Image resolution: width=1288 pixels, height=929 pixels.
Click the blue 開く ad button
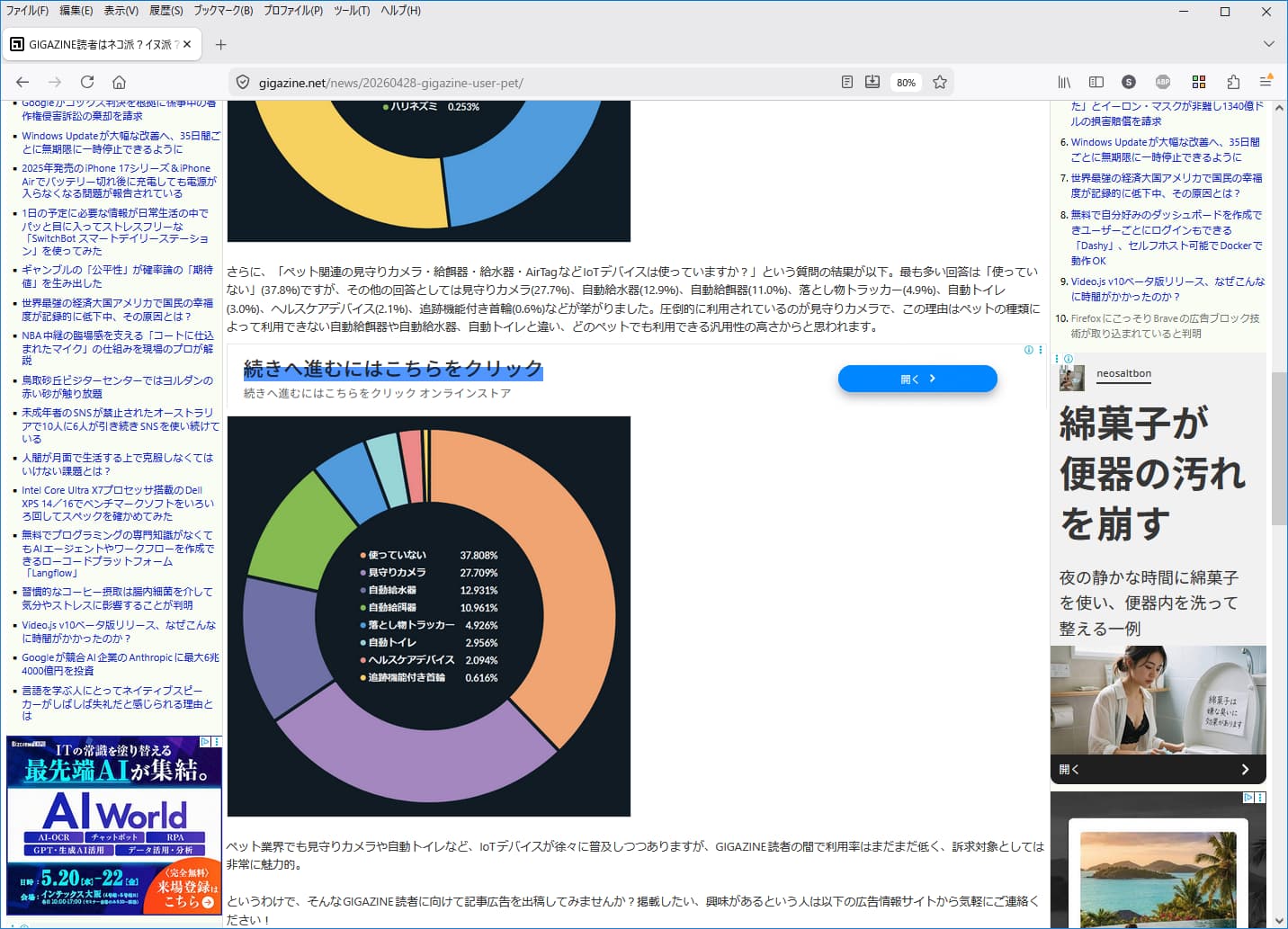(917, 379)
